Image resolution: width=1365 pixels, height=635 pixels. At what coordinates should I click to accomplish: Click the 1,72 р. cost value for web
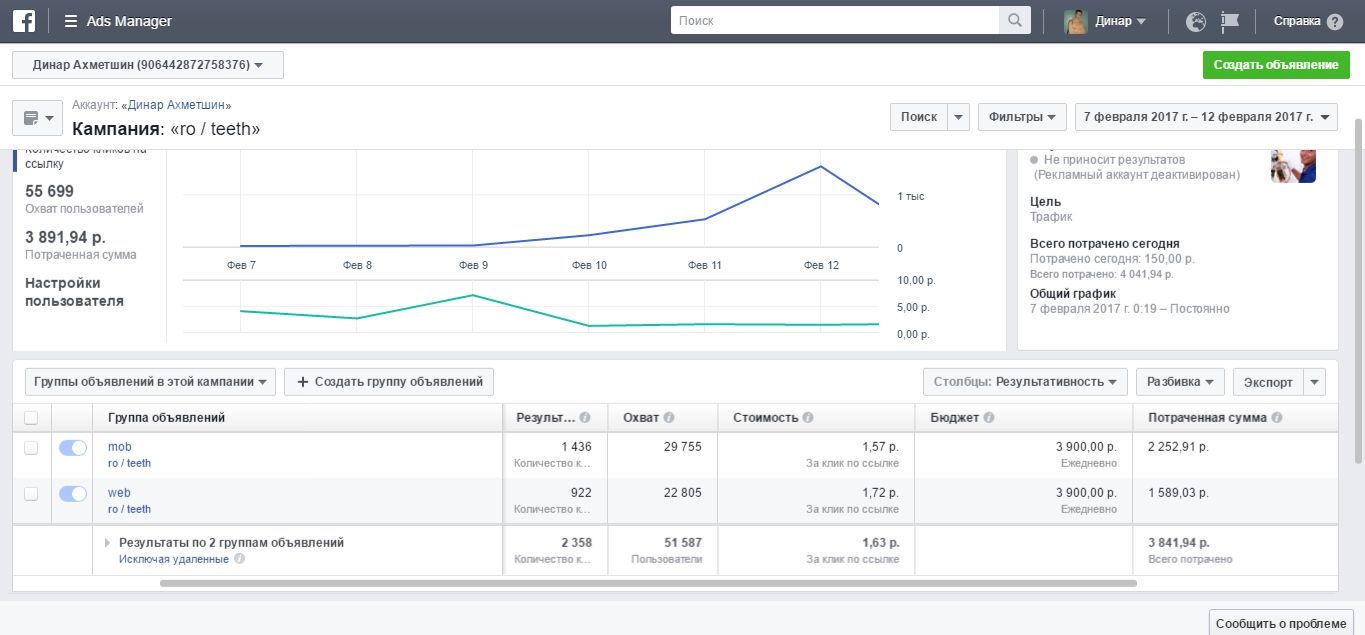tap(878, 493)
